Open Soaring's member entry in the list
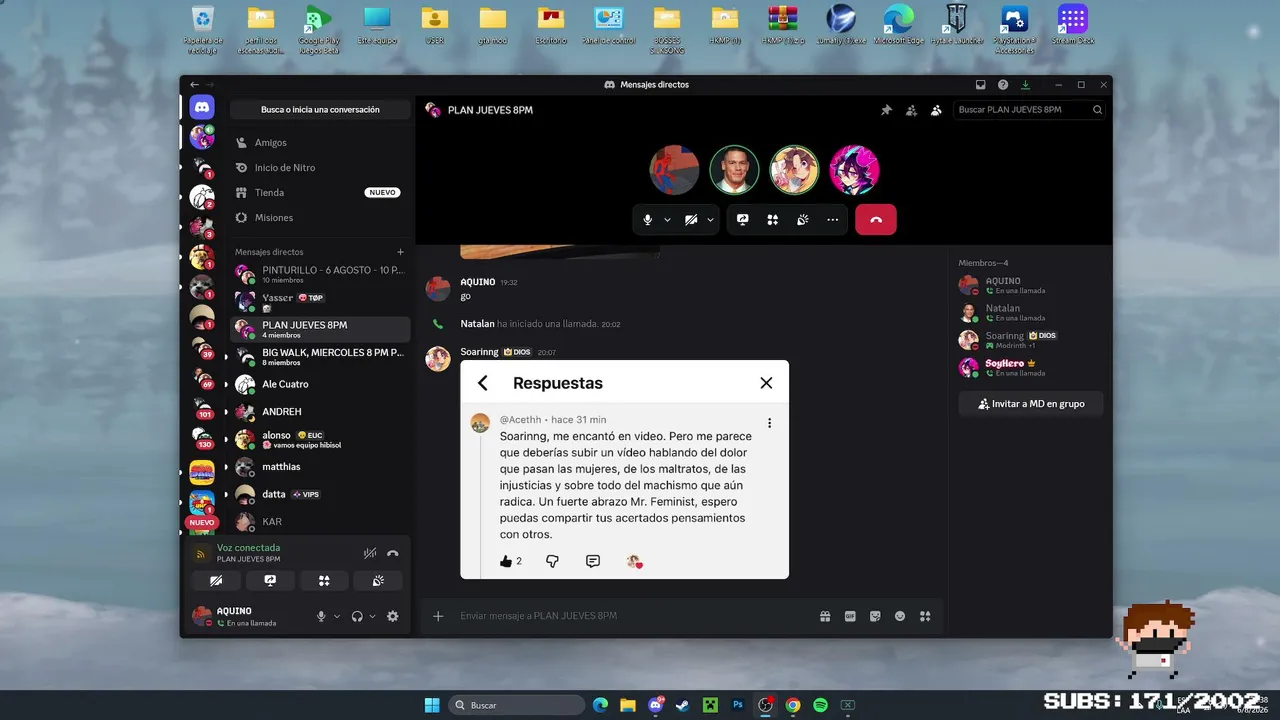1280x720 pixels. coord(1031,340)
